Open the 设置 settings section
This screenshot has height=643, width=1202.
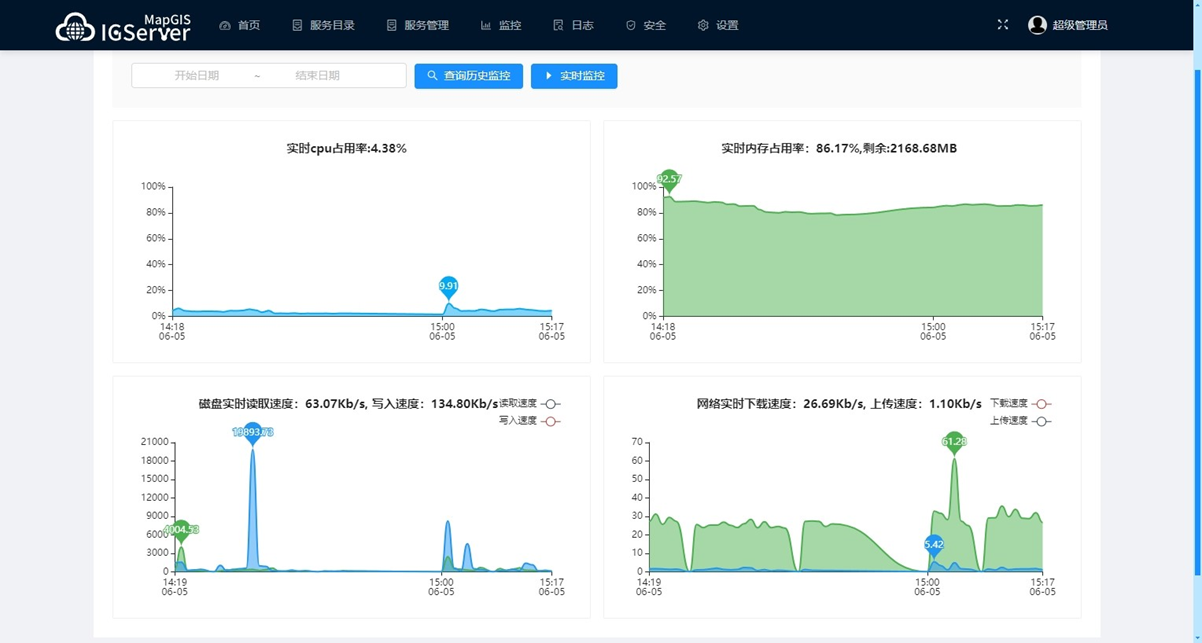[716, 25]
